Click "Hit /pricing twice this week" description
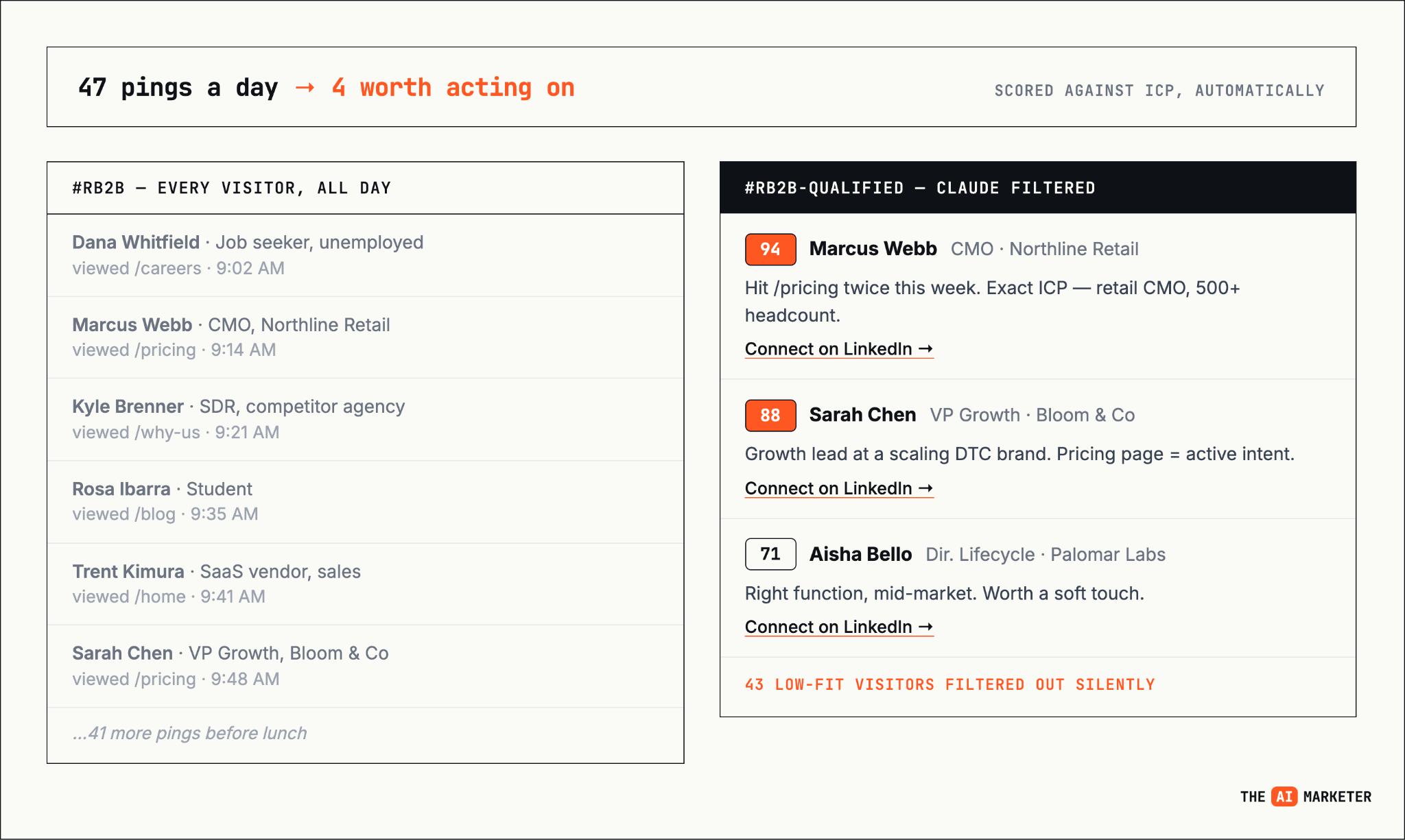This screenshot has height=840, width=1405. click(992, 301)
